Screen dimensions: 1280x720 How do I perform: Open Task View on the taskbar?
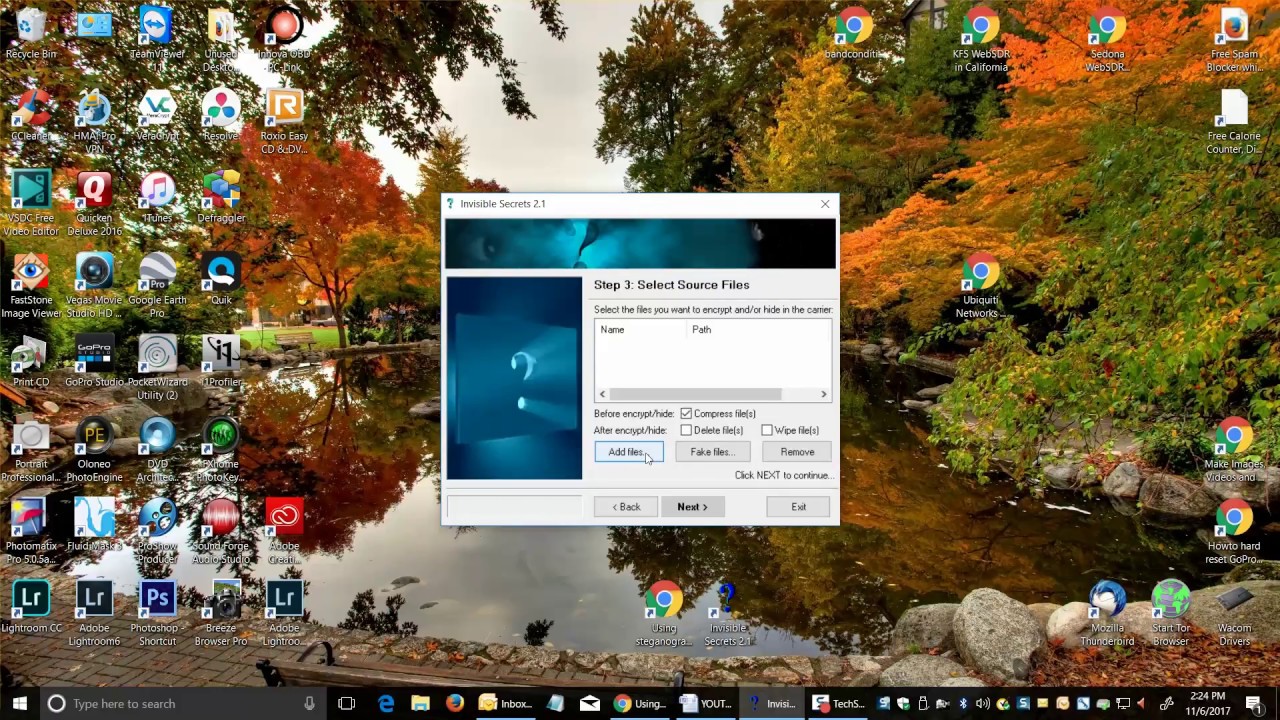coord(346,703)
